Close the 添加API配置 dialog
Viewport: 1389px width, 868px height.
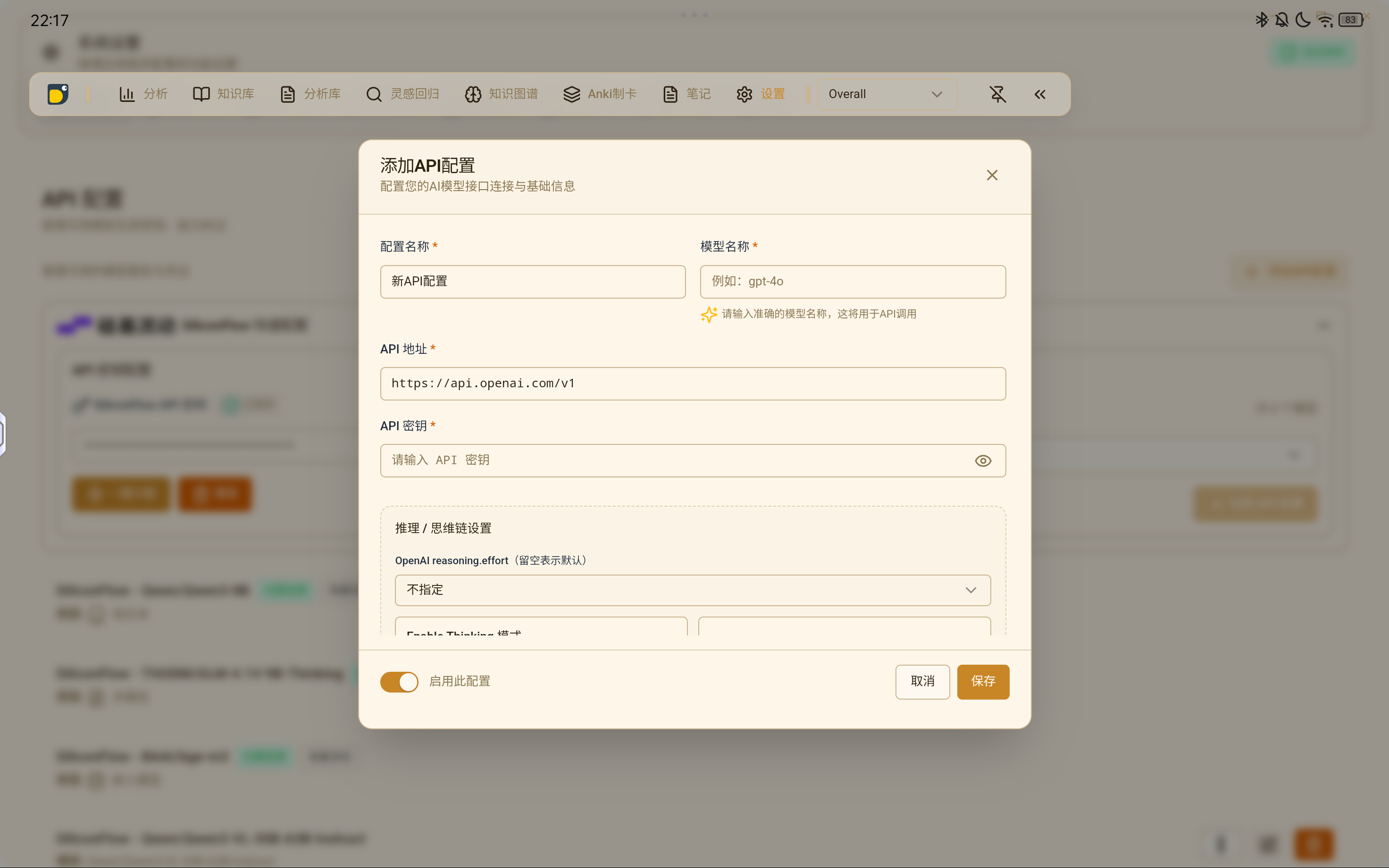992,175
